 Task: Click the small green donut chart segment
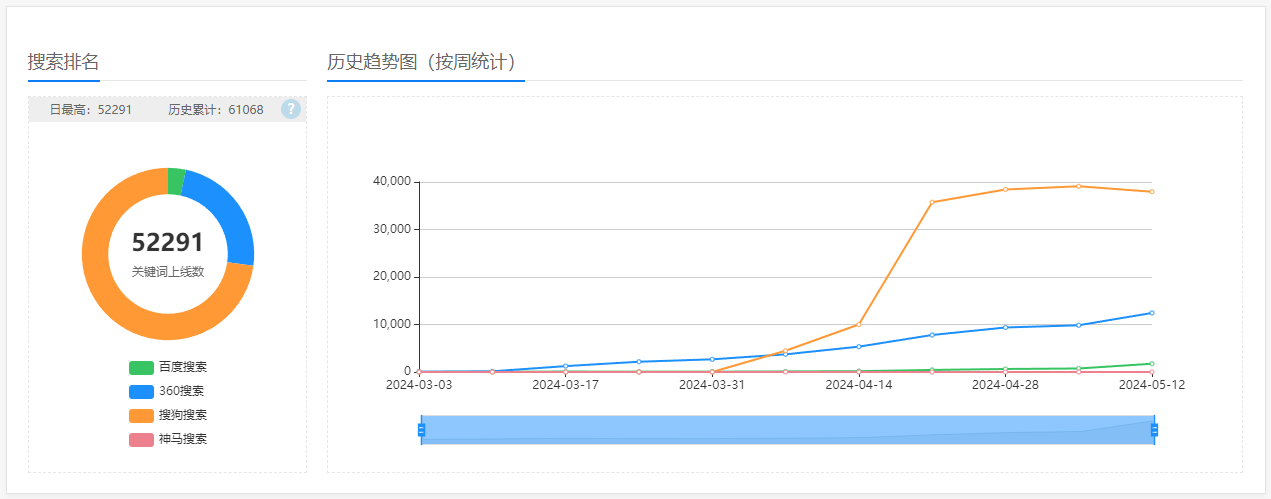click(176, 181)
